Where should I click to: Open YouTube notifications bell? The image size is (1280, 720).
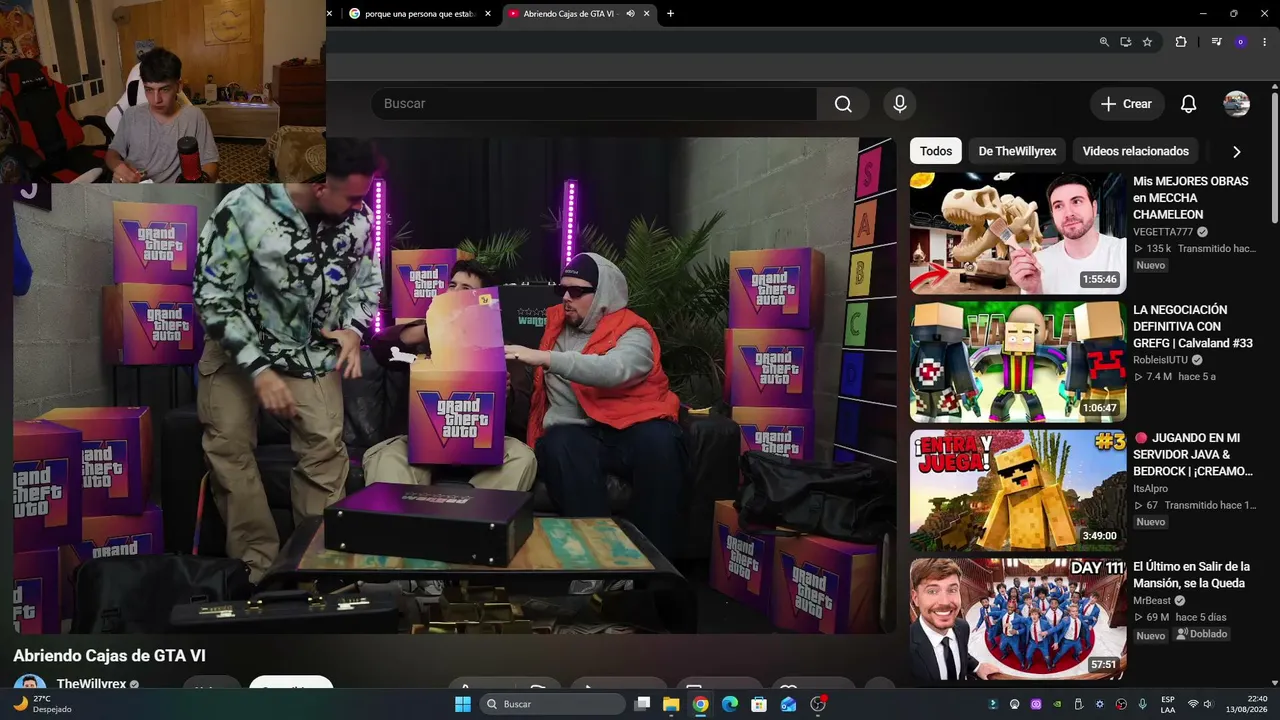tap(1188, 104)
